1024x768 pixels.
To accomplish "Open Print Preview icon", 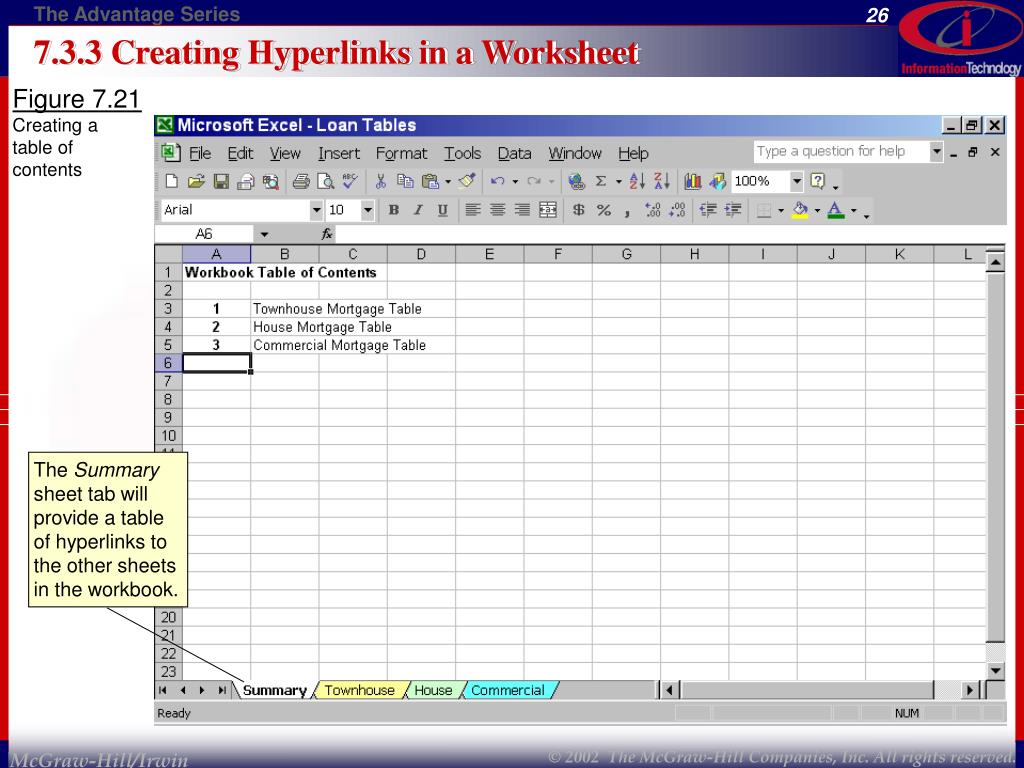I will (325, 182).
